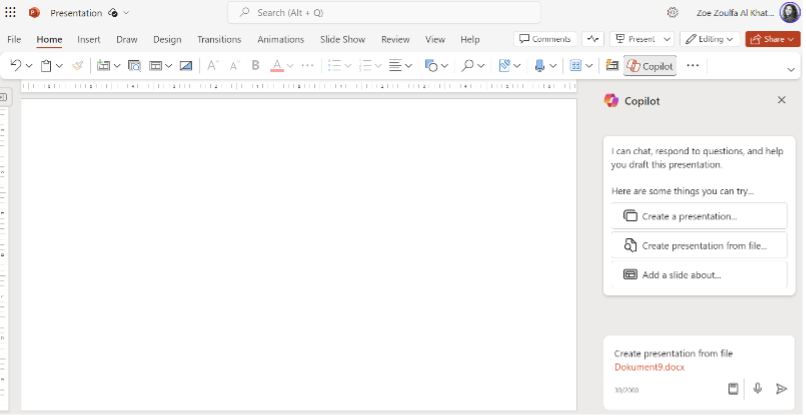
Task: Expand the numbering style dropdown
Action: [378, 66]
